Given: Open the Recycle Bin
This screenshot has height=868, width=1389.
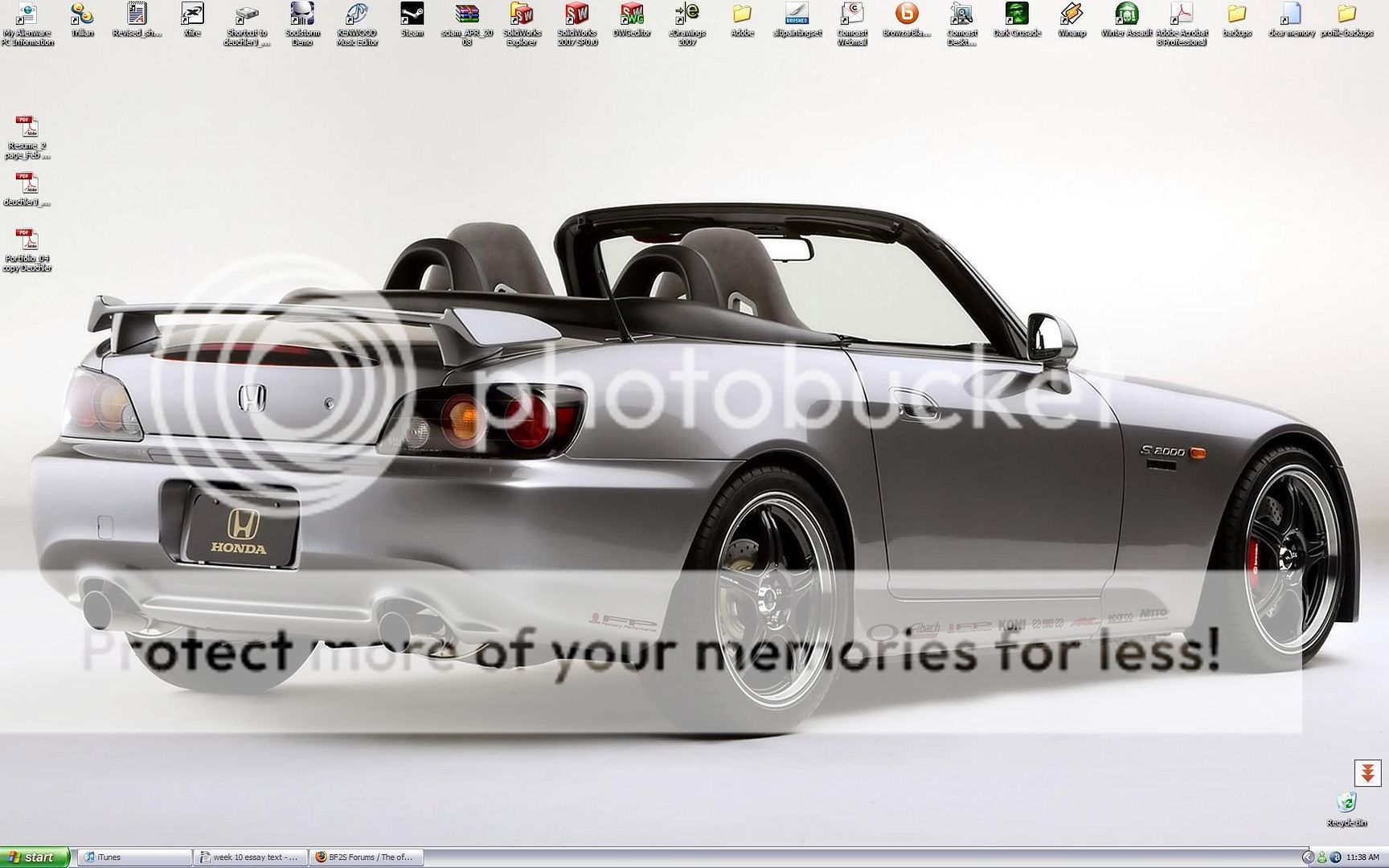Looking at the screenshot, I should point(1346,809).
